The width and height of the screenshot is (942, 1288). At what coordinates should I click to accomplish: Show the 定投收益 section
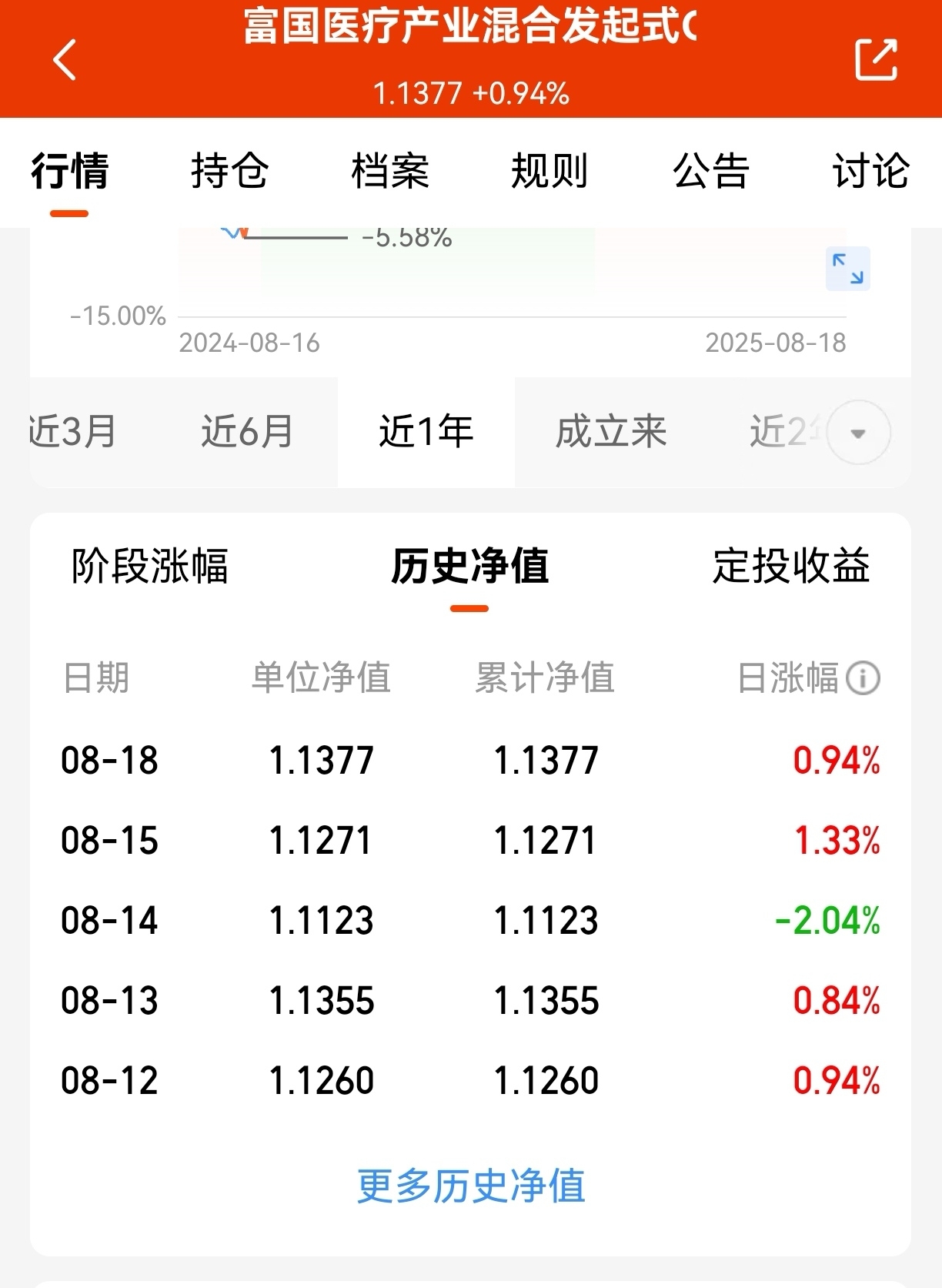[x=791, y=567]
